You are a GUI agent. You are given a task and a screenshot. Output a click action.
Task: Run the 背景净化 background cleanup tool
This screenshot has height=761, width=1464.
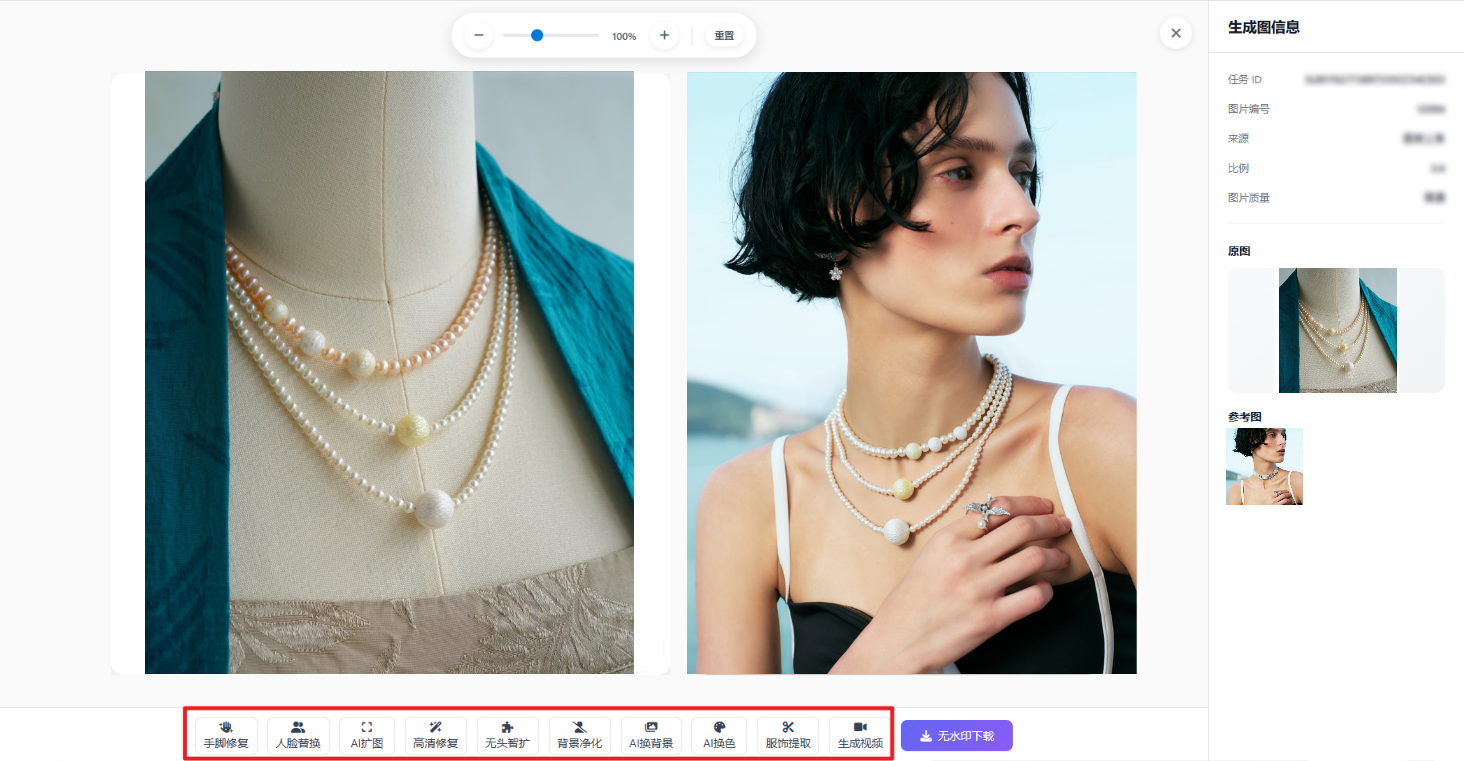(x=579, y=735)
